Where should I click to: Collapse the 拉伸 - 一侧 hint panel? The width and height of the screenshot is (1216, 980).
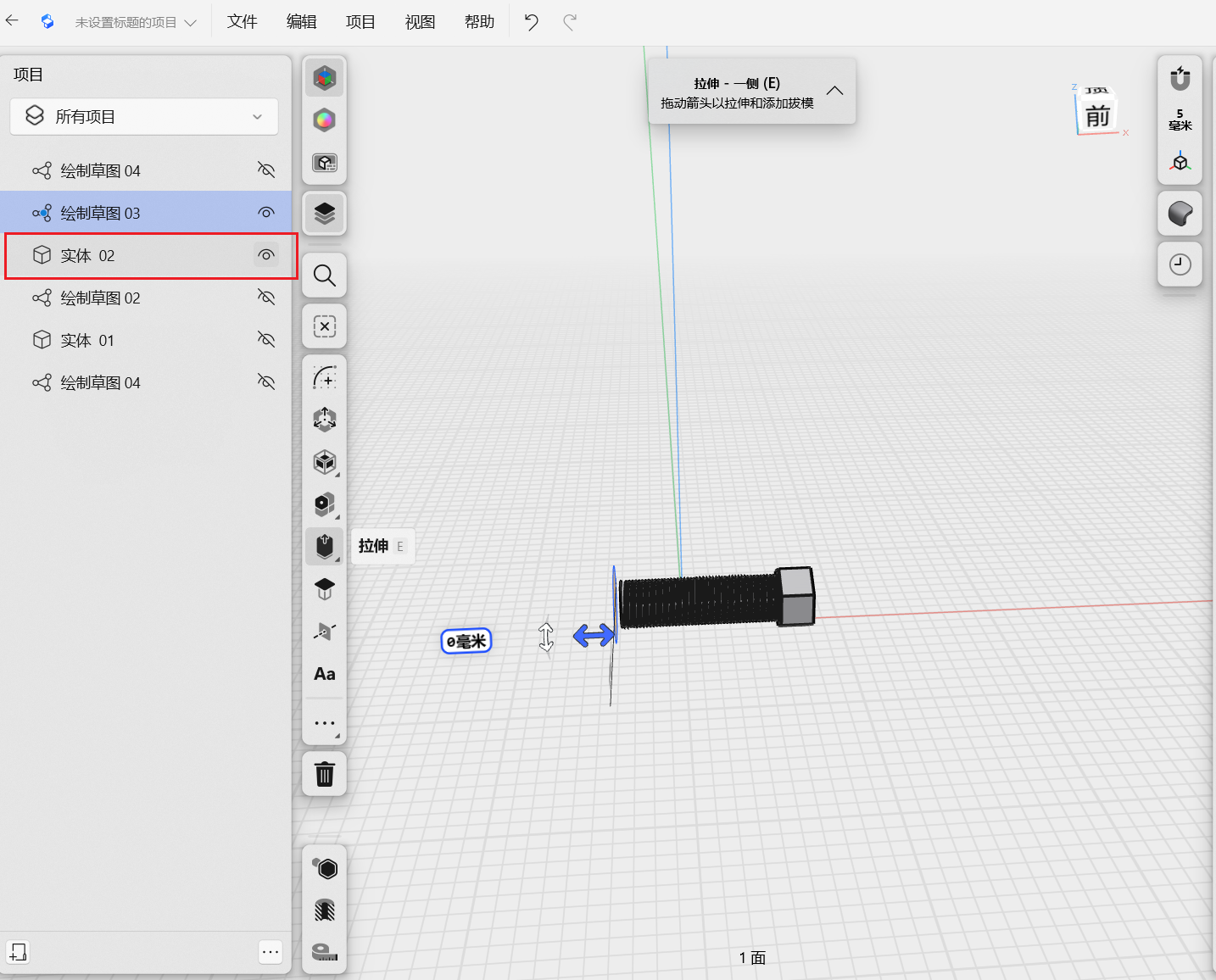[x=834, y=91]
